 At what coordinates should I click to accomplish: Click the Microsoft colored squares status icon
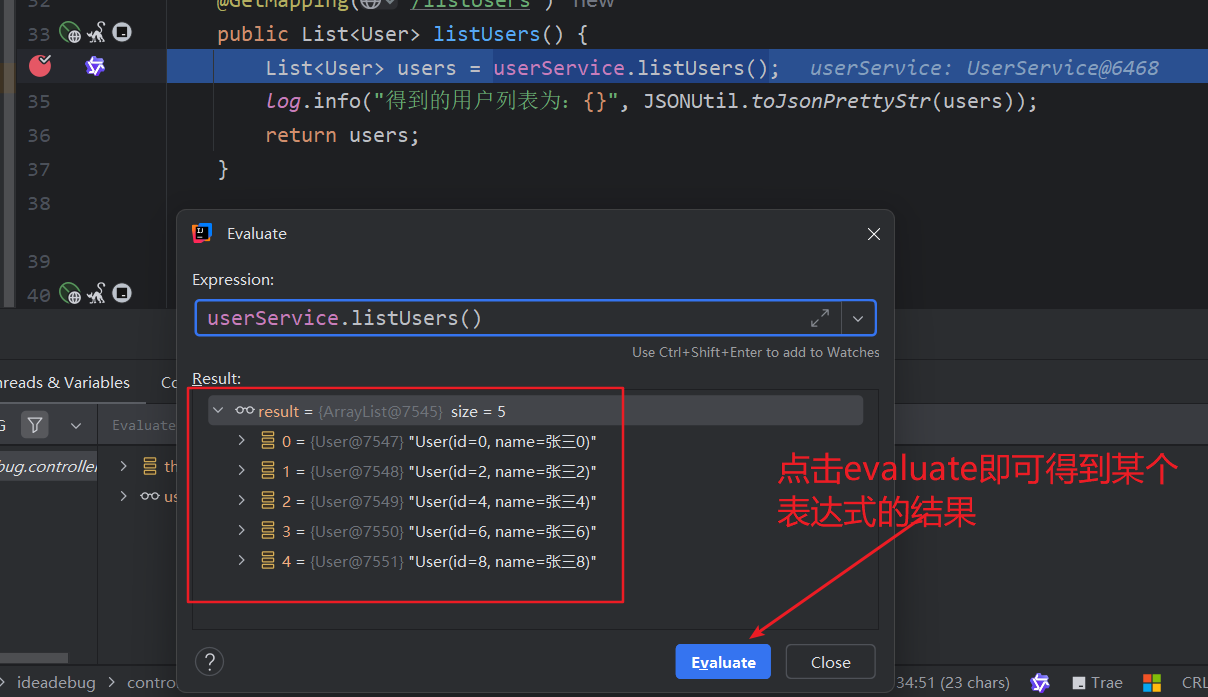tap(1152, 683)
